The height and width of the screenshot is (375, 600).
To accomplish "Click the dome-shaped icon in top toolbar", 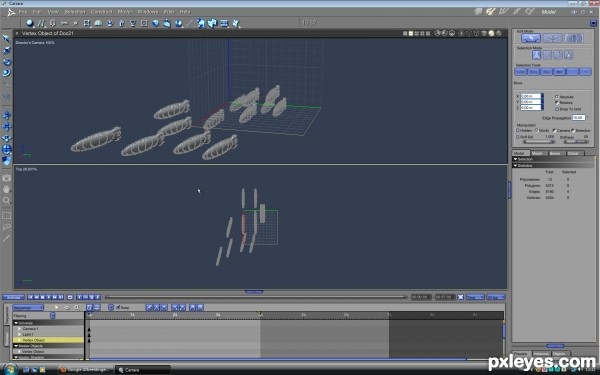I will pyautogui.click(x=98, y=23).
